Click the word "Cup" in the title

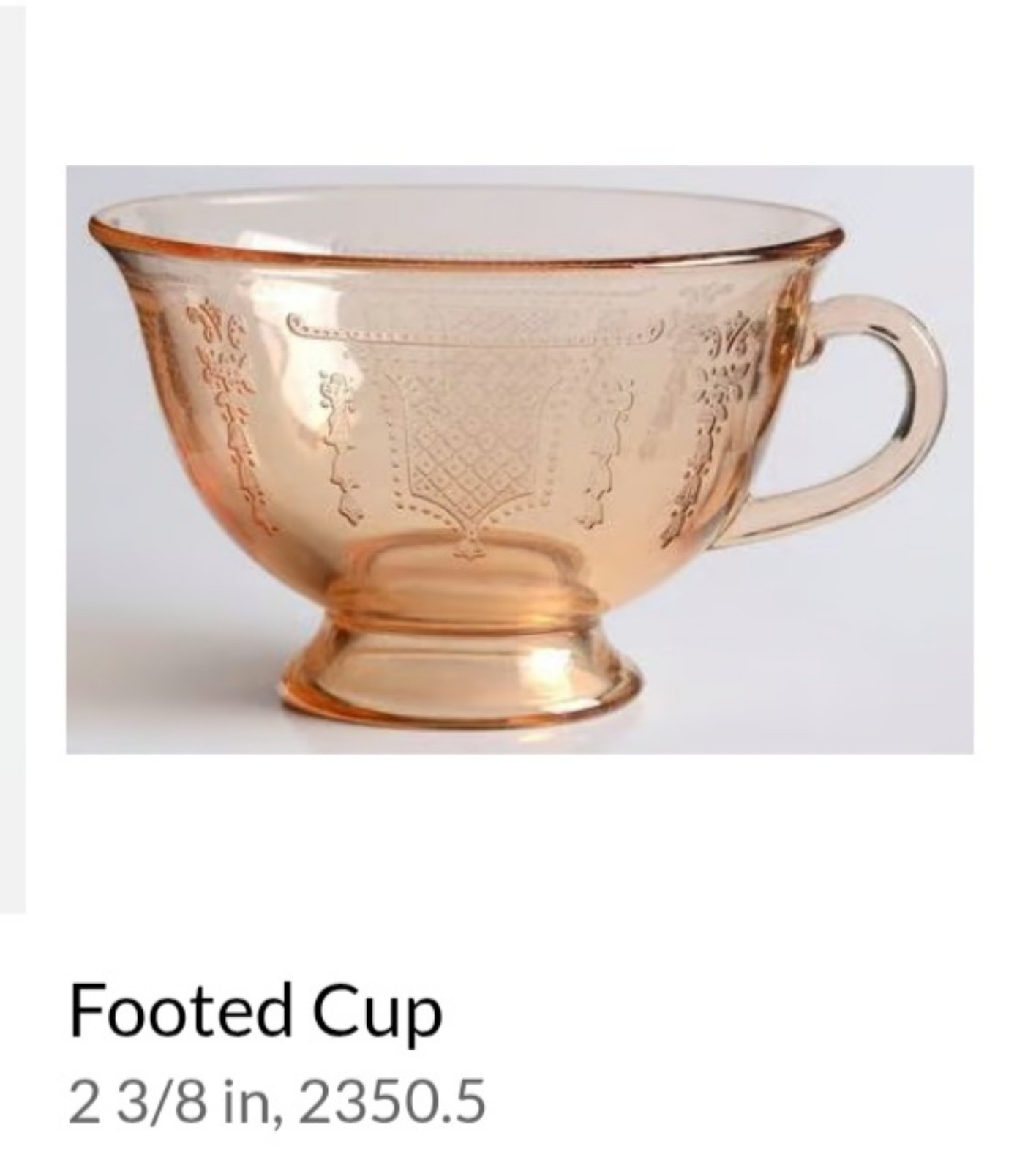pyautogui.click(x=378, y=1014)
